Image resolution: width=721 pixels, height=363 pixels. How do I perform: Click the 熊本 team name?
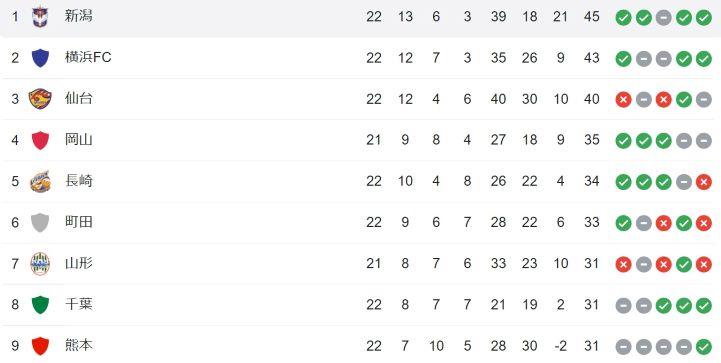pos(79,346)
